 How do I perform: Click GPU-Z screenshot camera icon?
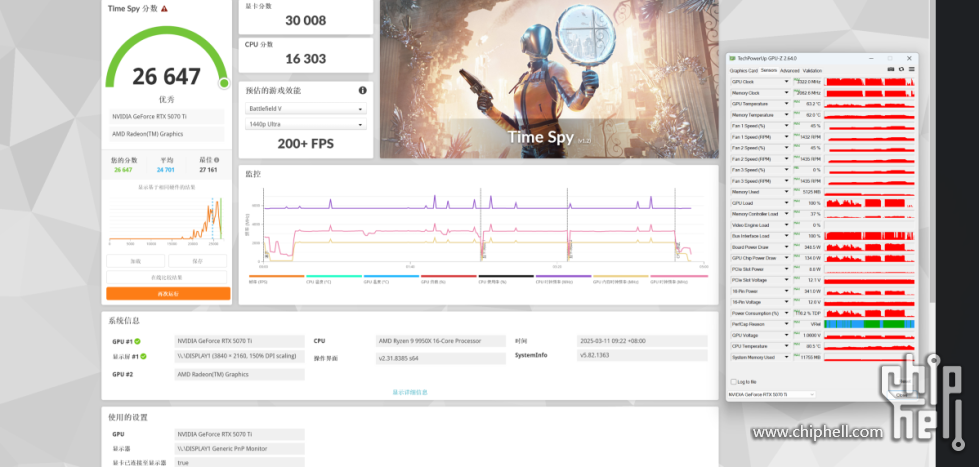tap(891, 70)
